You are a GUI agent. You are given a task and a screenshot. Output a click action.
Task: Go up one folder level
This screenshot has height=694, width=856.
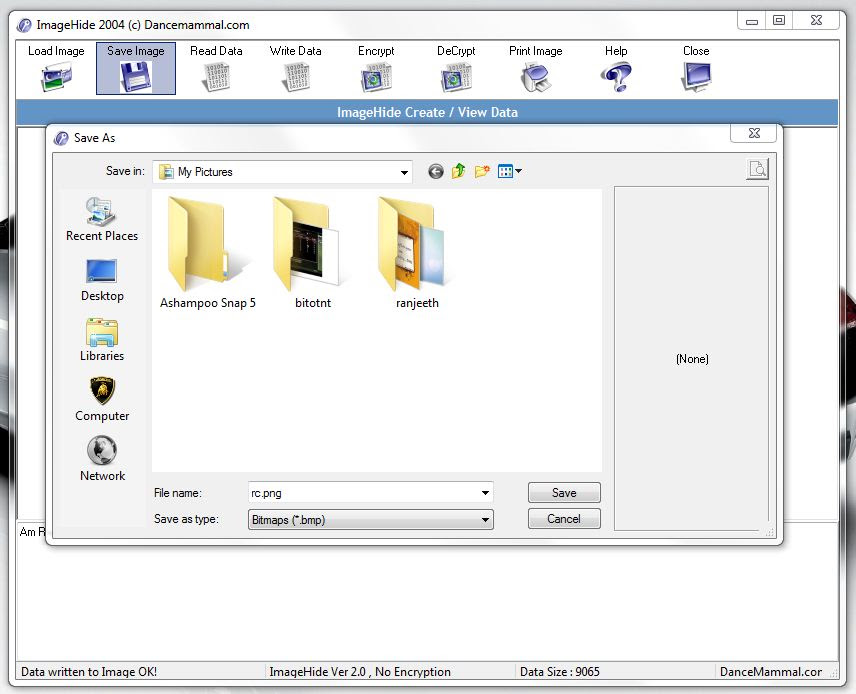click(x=459, y=171)
